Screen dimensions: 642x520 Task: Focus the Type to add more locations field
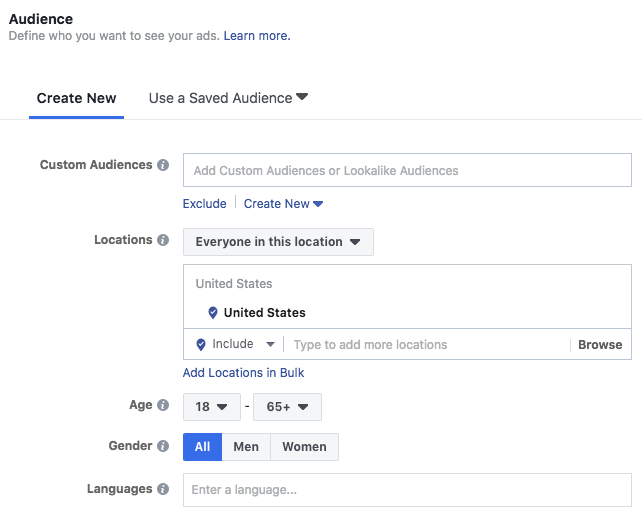coord(428,345)
